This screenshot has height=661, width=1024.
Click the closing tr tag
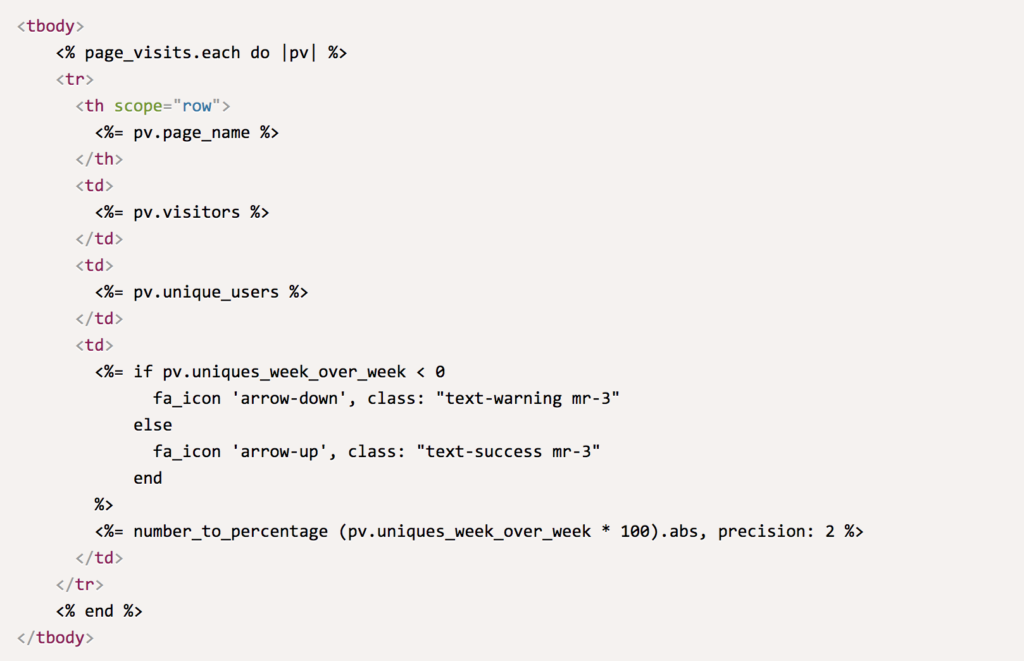(x=80, y=584)
